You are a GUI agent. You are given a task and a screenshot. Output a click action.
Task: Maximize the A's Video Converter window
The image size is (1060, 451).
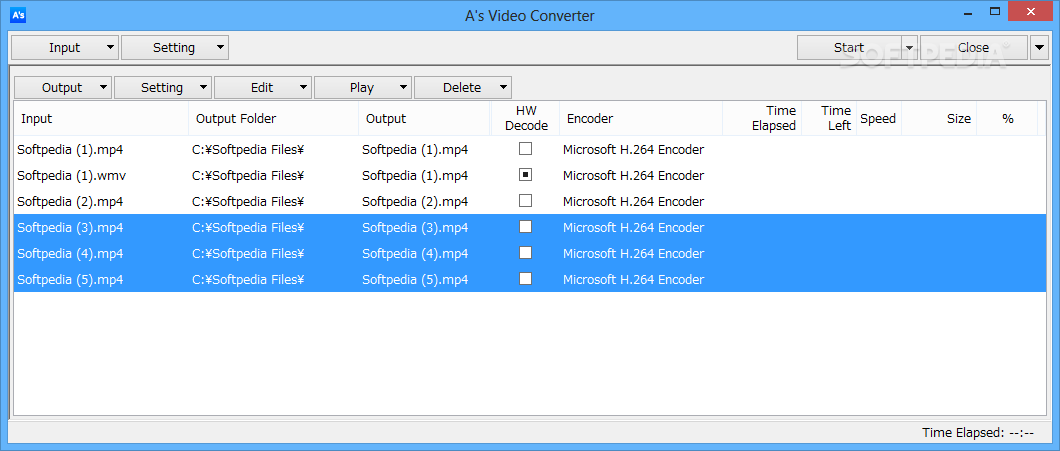pos(994,11)
